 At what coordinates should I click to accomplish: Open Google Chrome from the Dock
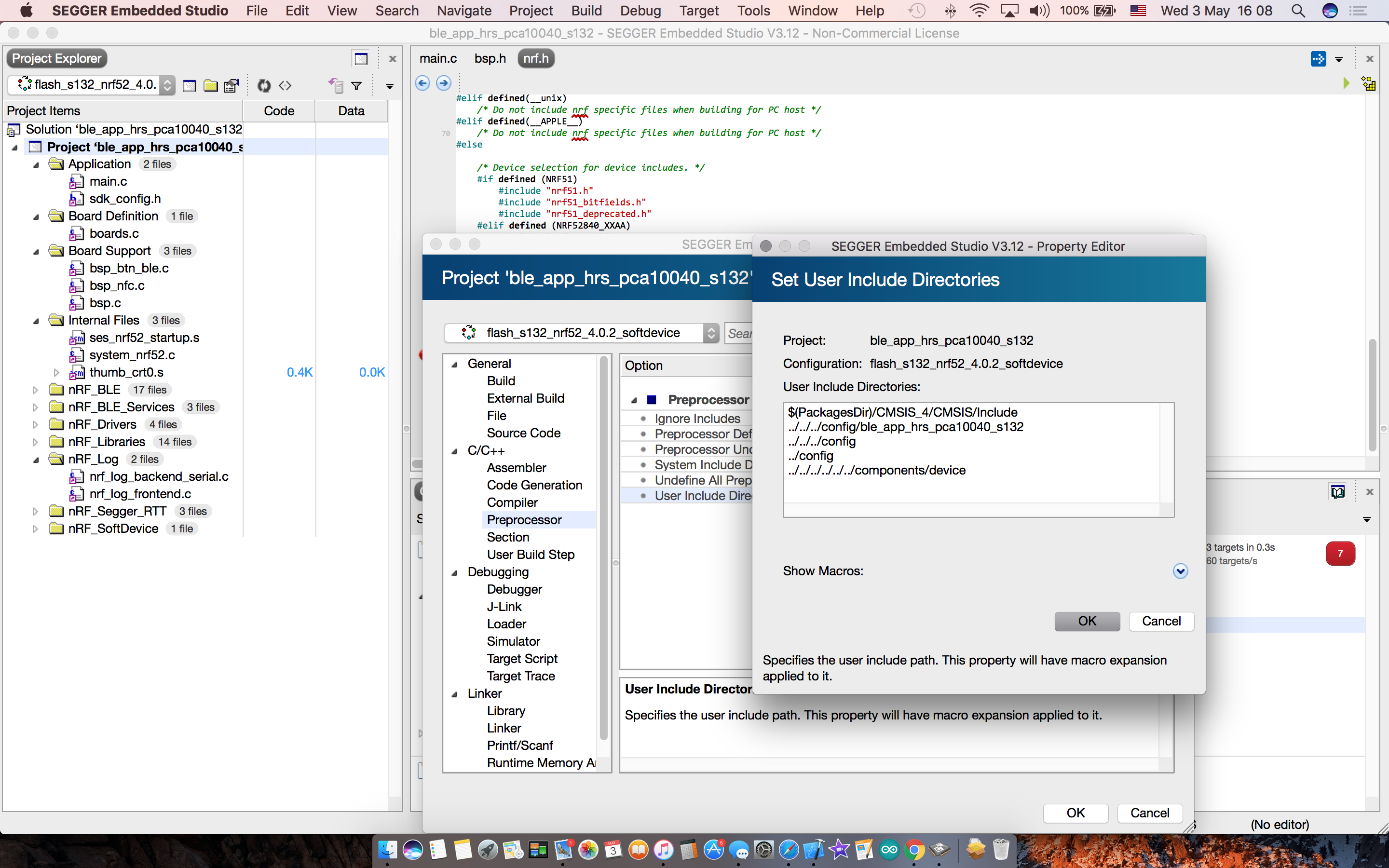pyautogui.click(x=914, y=850)
